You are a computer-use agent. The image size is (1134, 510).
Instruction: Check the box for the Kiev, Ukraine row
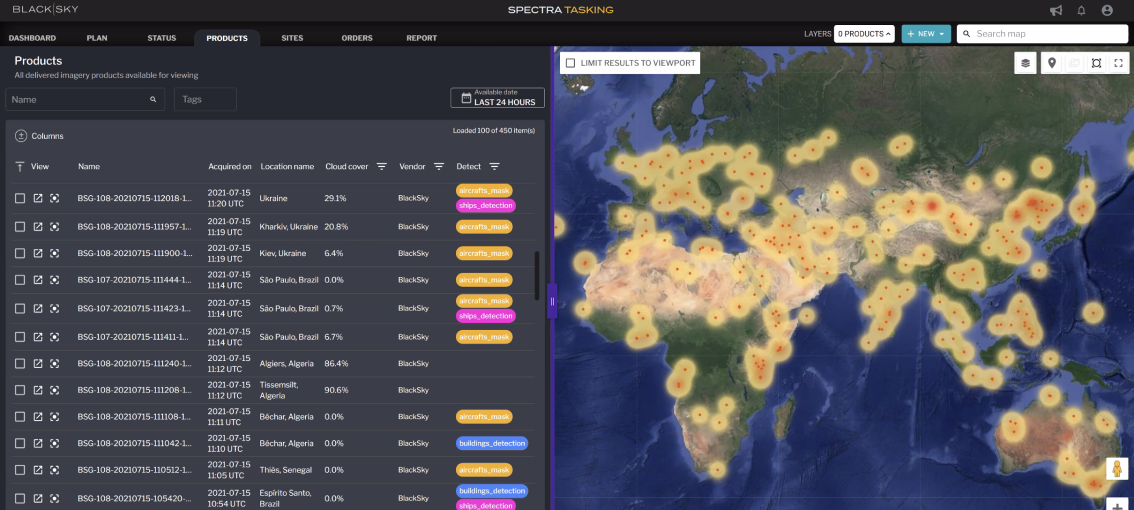pyautogui.click(x=20, y=253)
